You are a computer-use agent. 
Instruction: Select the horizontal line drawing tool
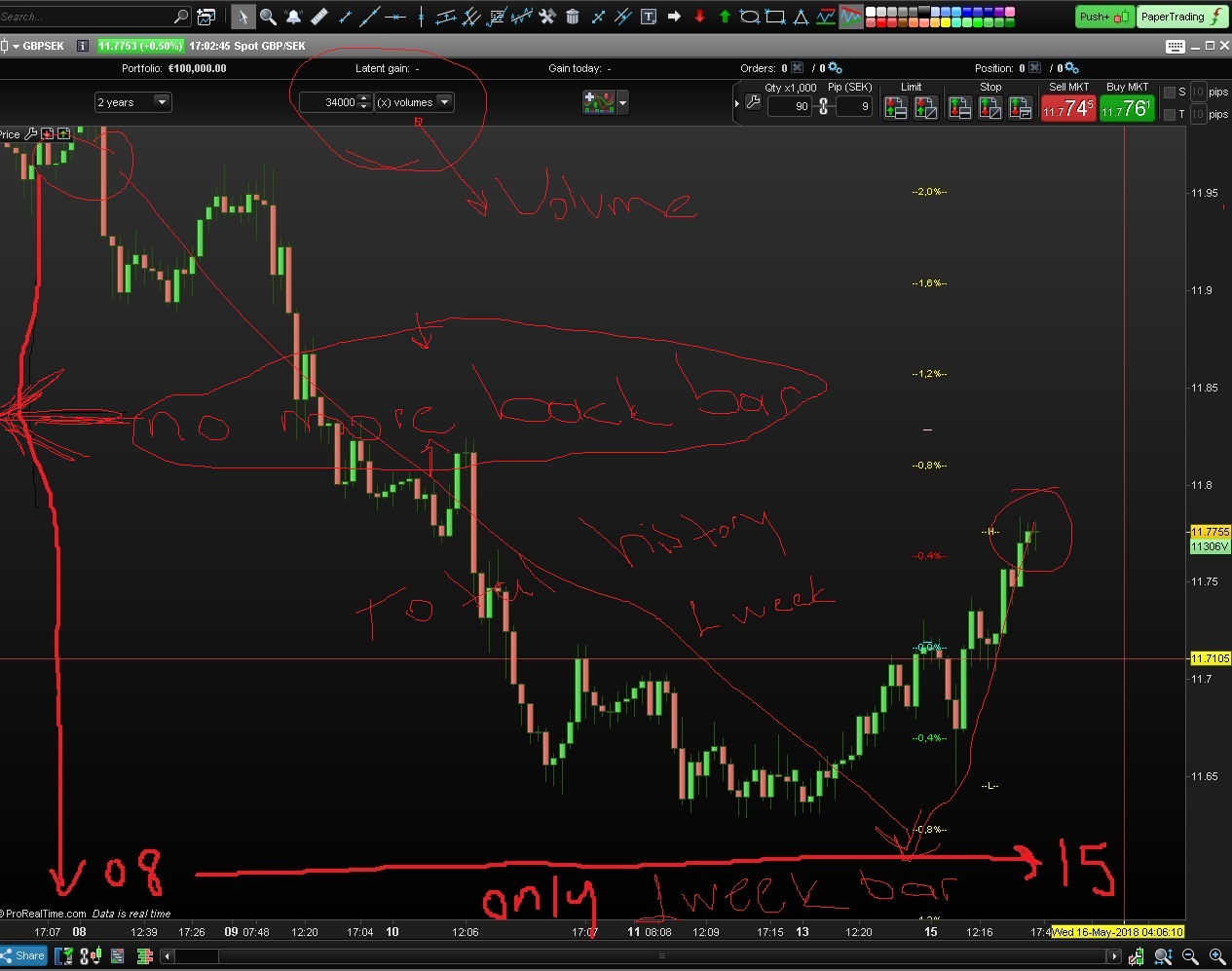tap(394, 17)
